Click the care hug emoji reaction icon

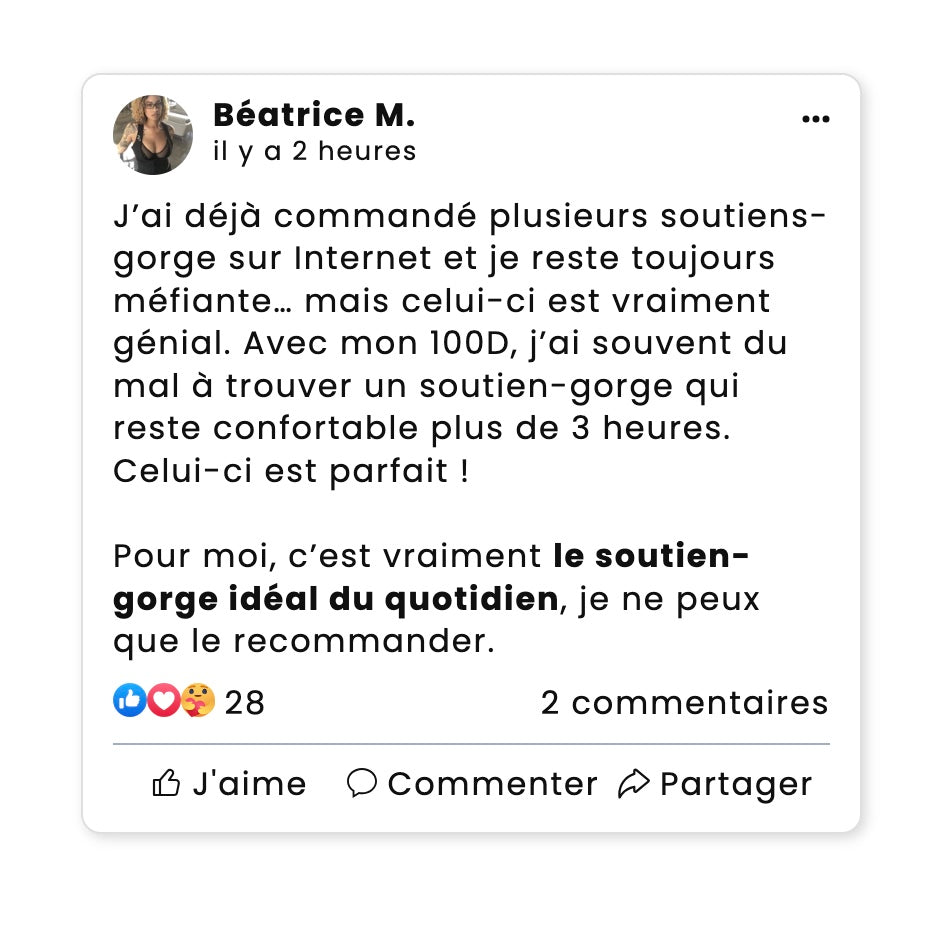coord(197,701)
